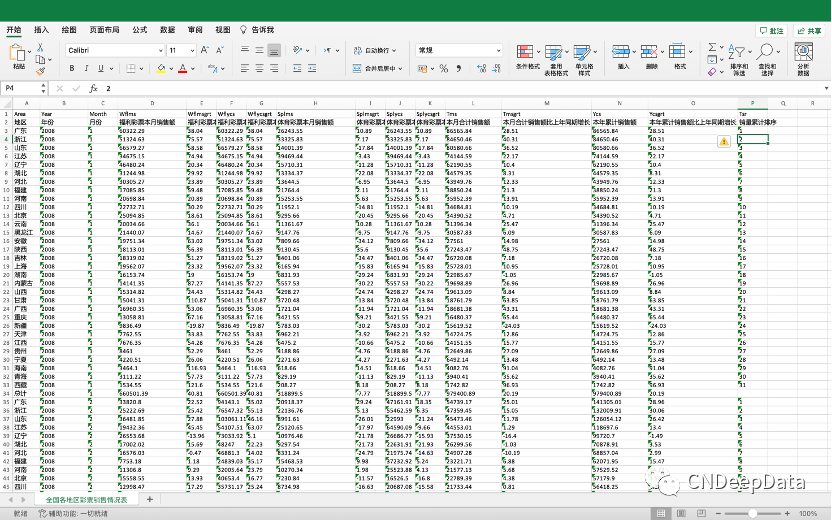This screenshot has width=832, height=520.
Task: Open the font size 11 dropdown
Action: coord(192,50)
